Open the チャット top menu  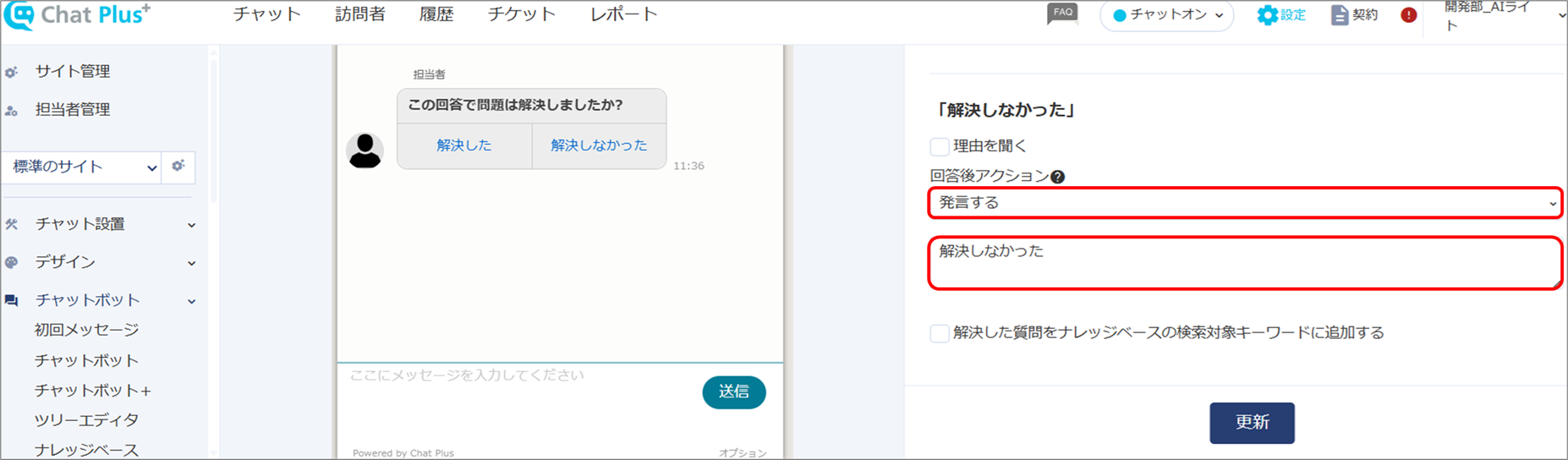point(267,14)
